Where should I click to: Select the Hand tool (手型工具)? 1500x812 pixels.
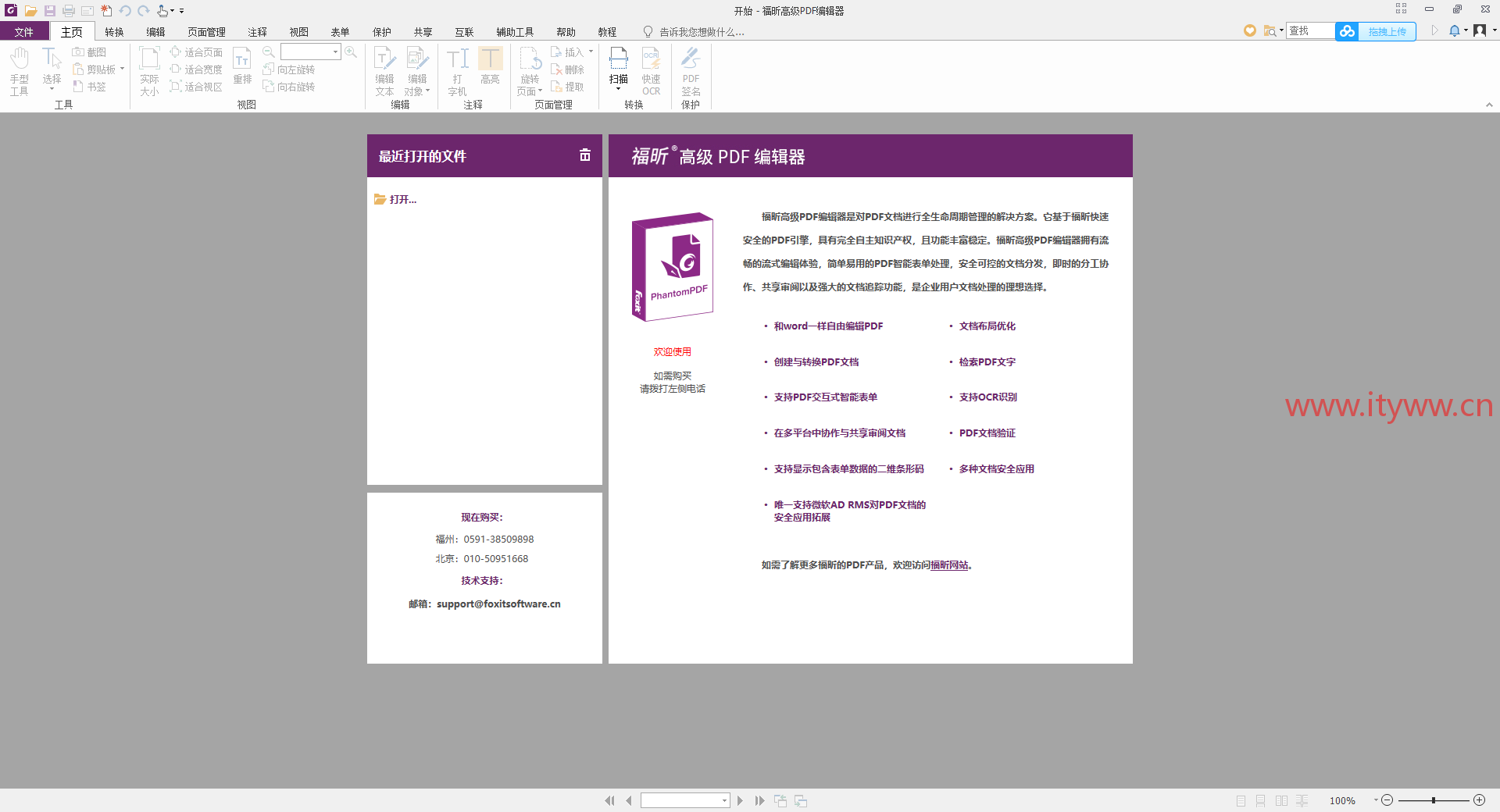point(20,70)
